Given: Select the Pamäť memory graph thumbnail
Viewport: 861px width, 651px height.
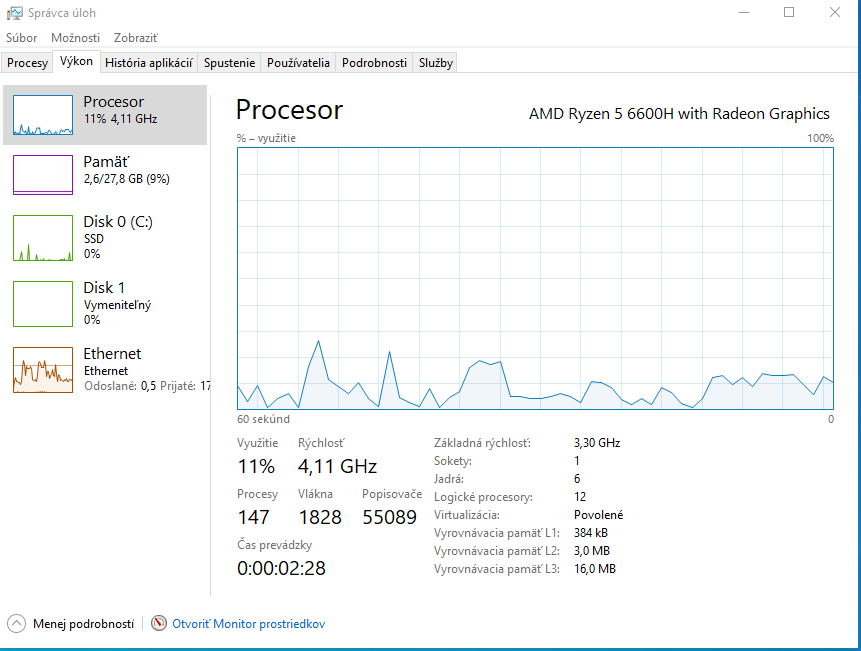Looking at the screenshot, I should click(43, 175).
